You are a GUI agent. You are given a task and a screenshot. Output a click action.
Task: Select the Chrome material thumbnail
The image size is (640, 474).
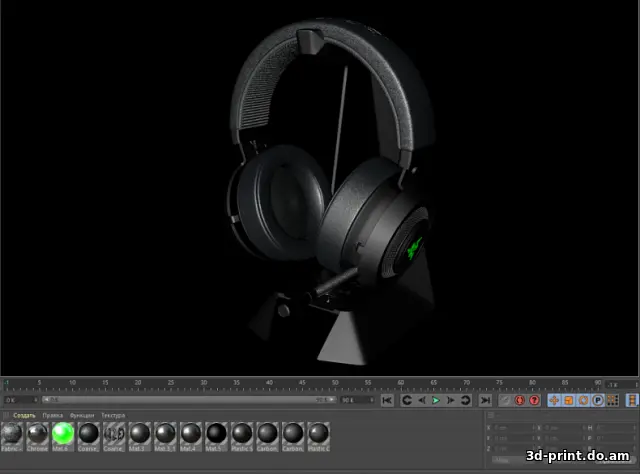coord(37,433)
